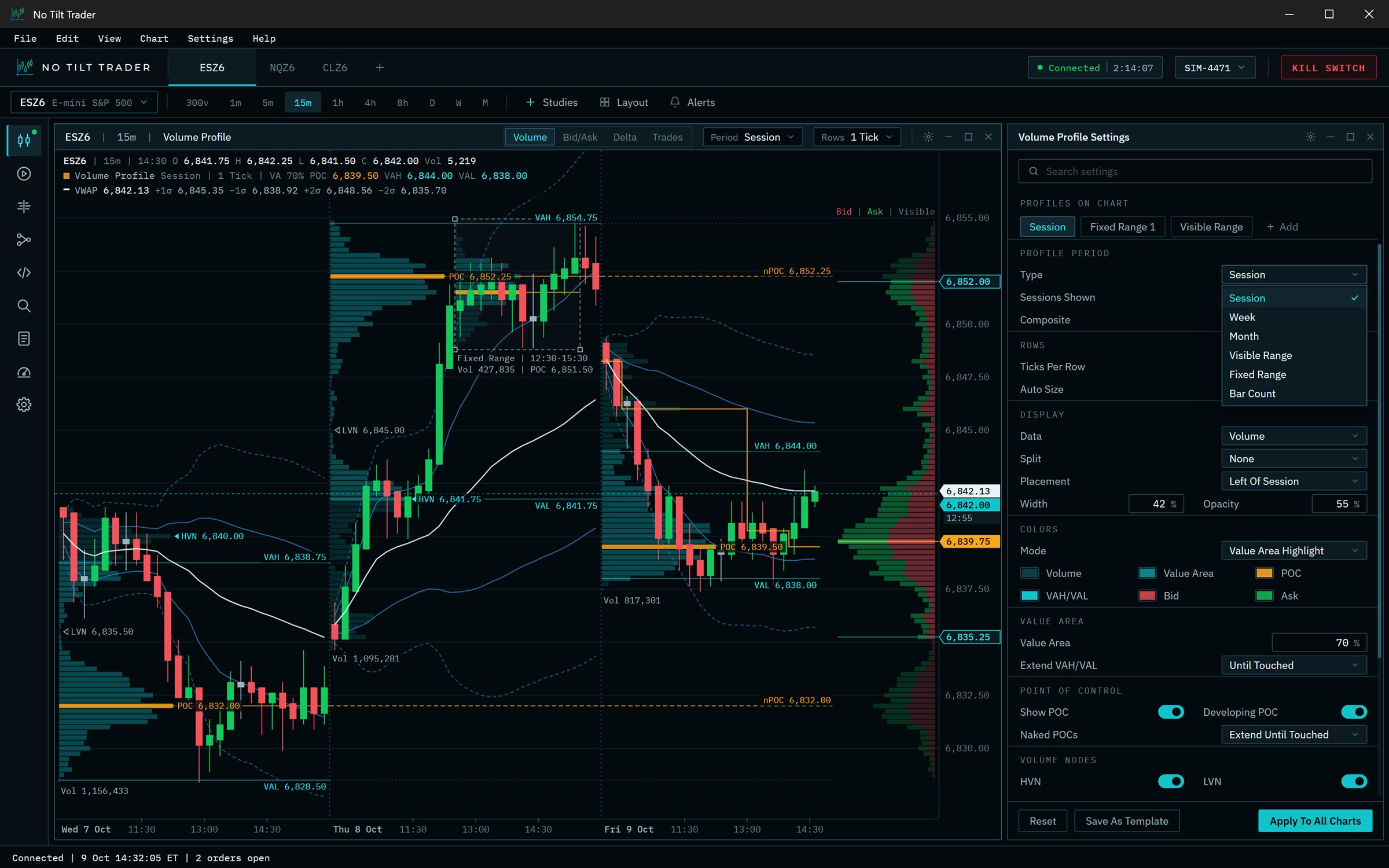This screenshot has height=868, width=1389.
Task: Open the depth ladder sidebar icon
Action: point(24,207)
